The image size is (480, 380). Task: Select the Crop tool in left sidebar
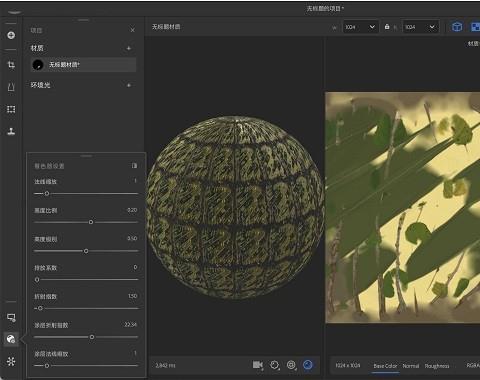click(11, 65)
